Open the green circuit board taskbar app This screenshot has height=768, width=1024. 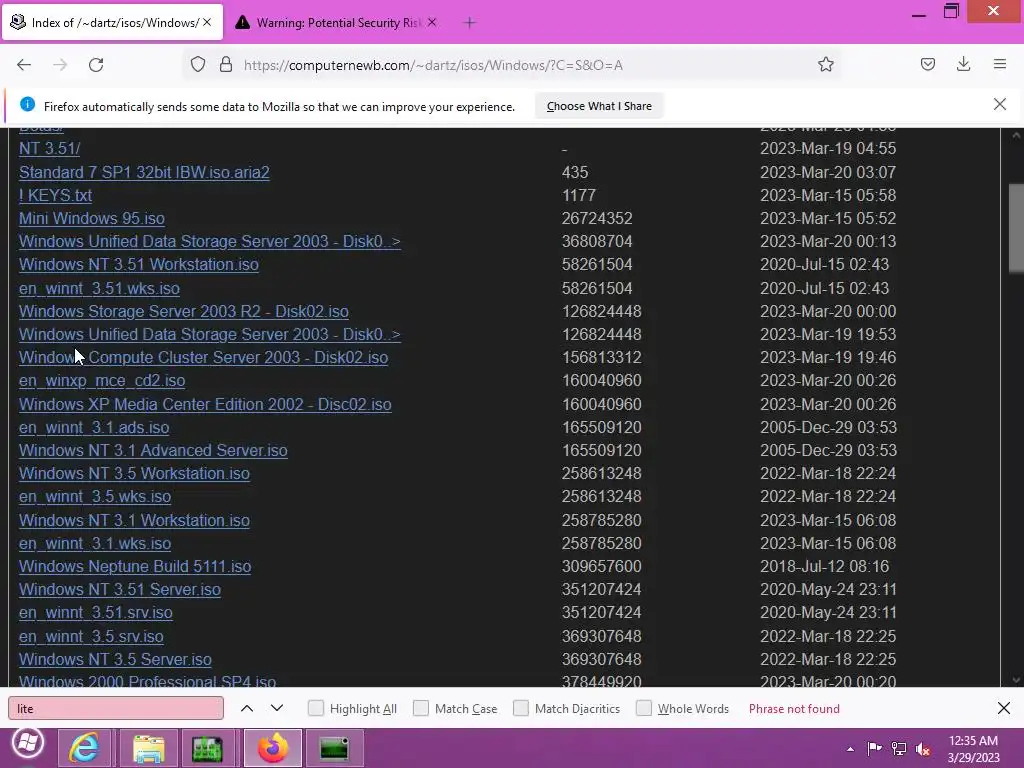pyautogui.click(x=208, y=748)
